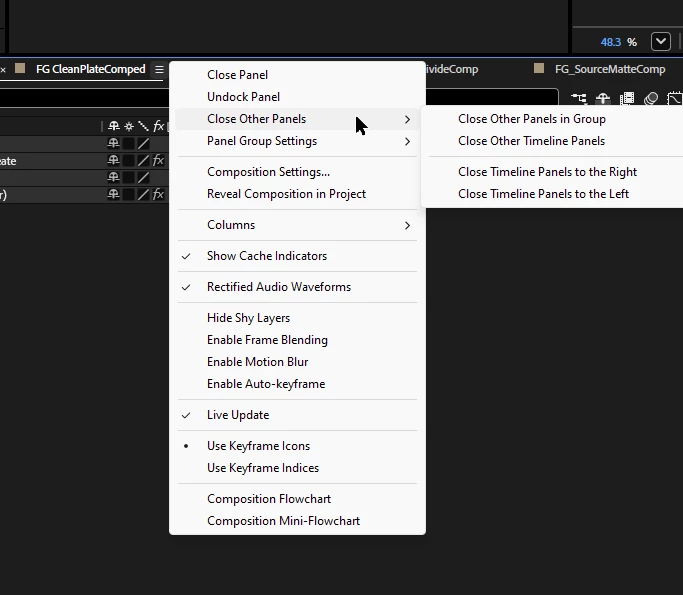
Task: Expand the Columns submenu
Action: click(x=297, y=225)
